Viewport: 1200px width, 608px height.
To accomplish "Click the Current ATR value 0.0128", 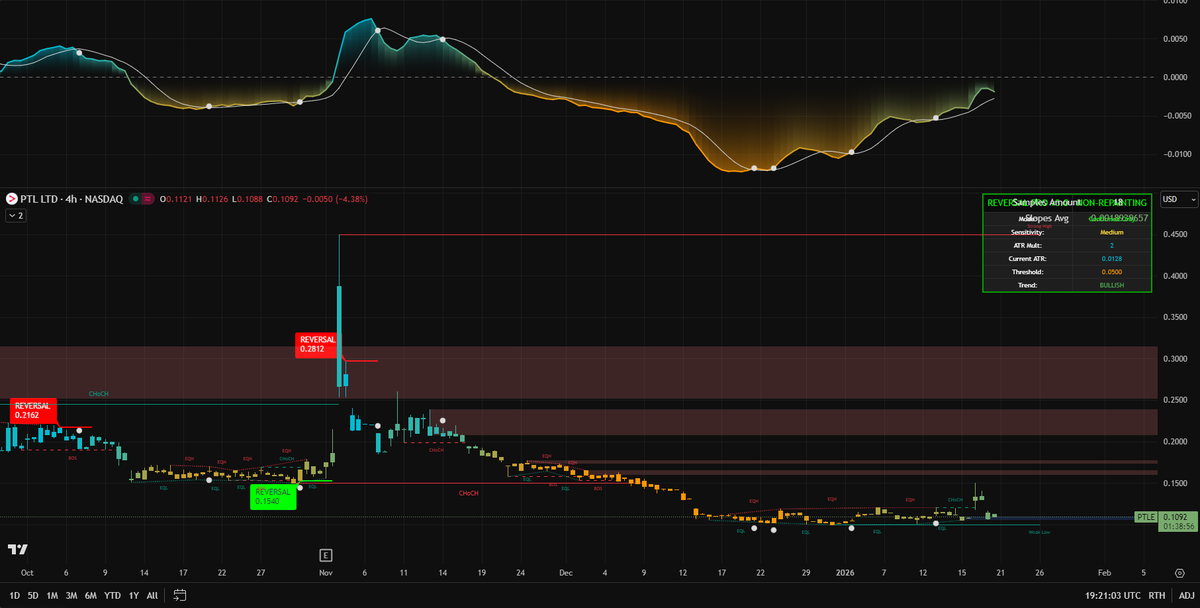I will coord(1112,258).
